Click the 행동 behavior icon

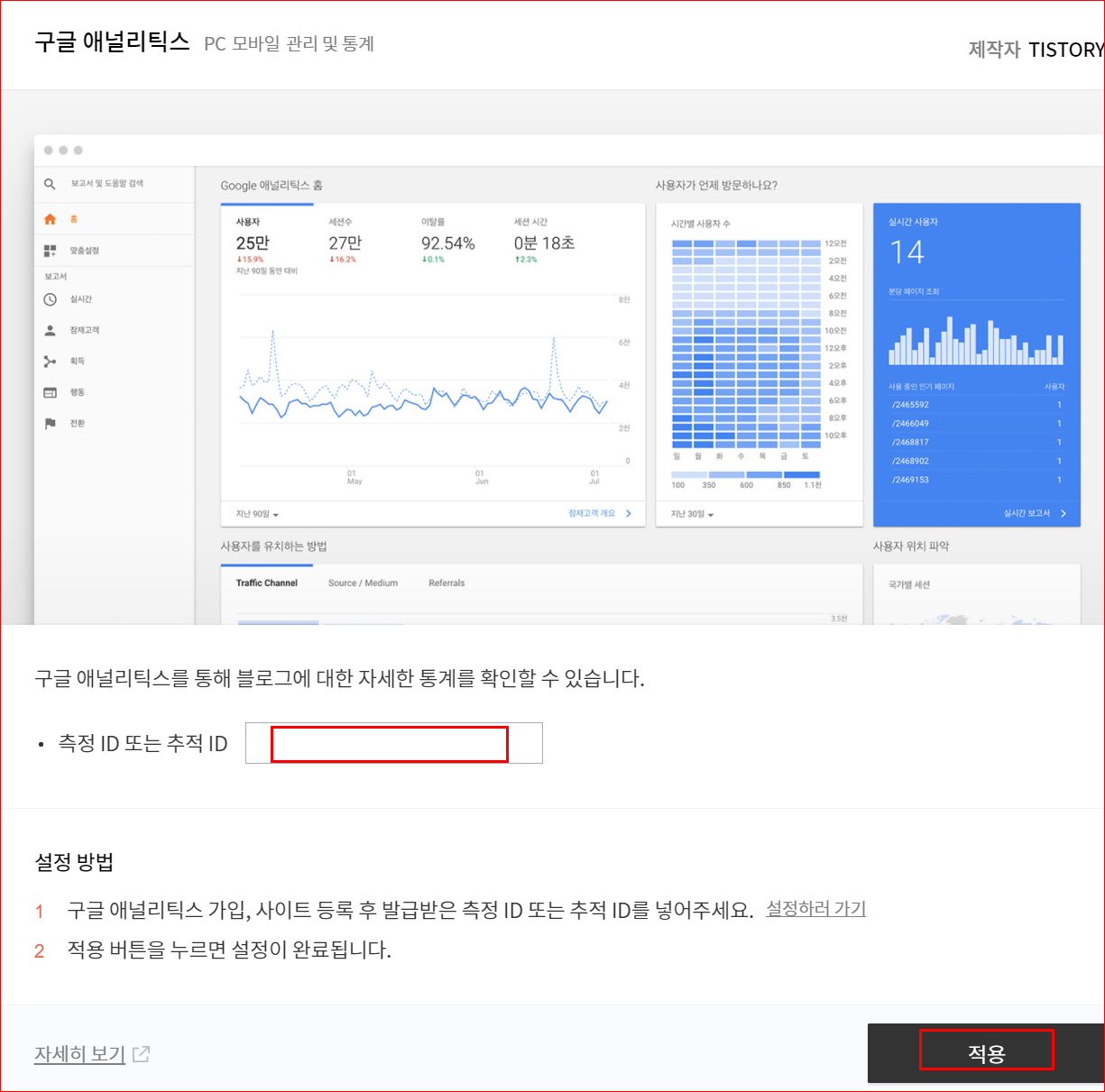coord(51,391)
